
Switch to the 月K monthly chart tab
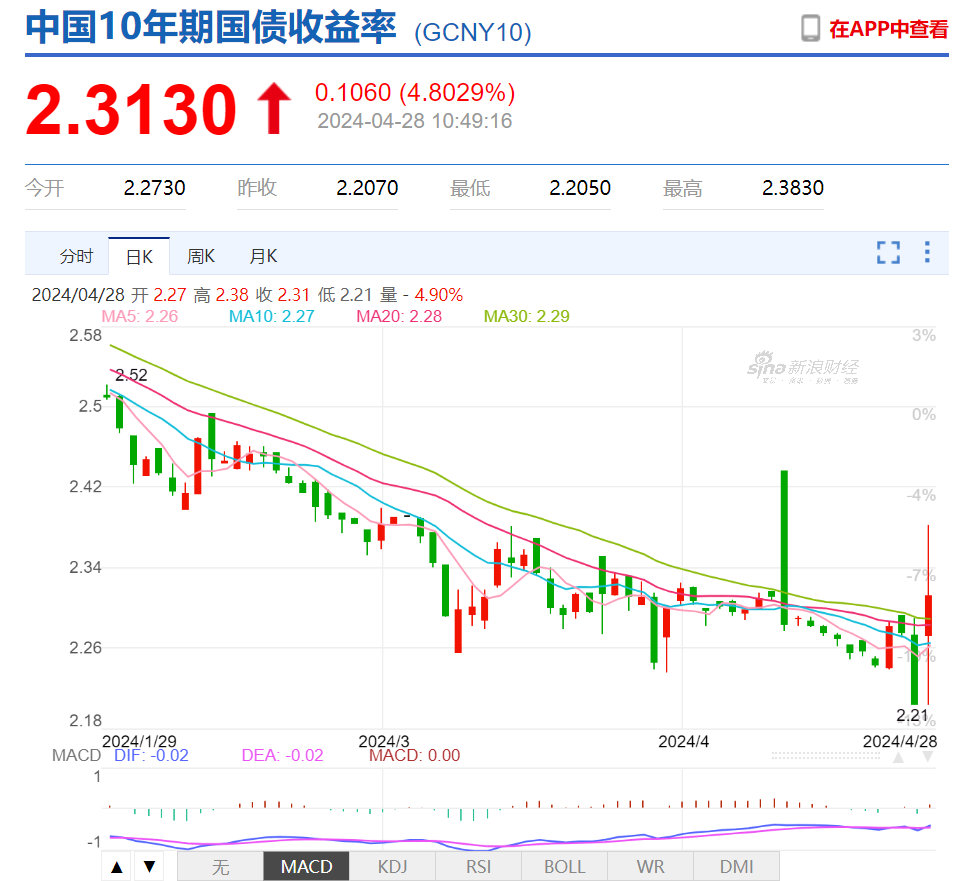pyautogui.click(x=263, y=256)
